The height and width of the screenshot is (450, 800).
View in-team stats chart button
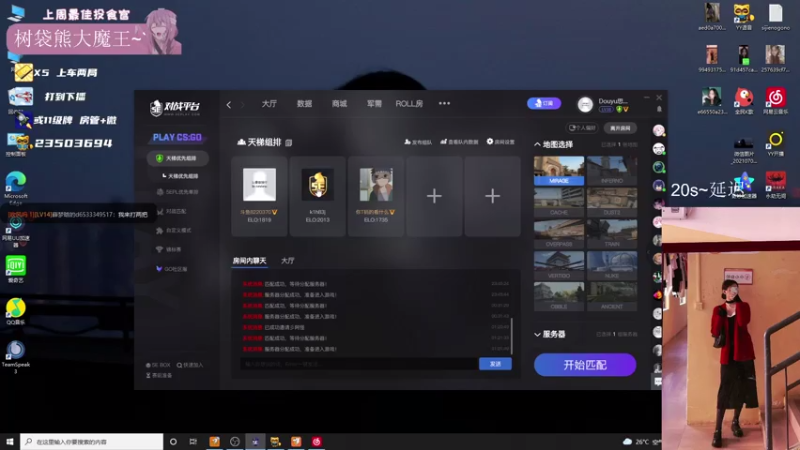[x=459, y=142]
